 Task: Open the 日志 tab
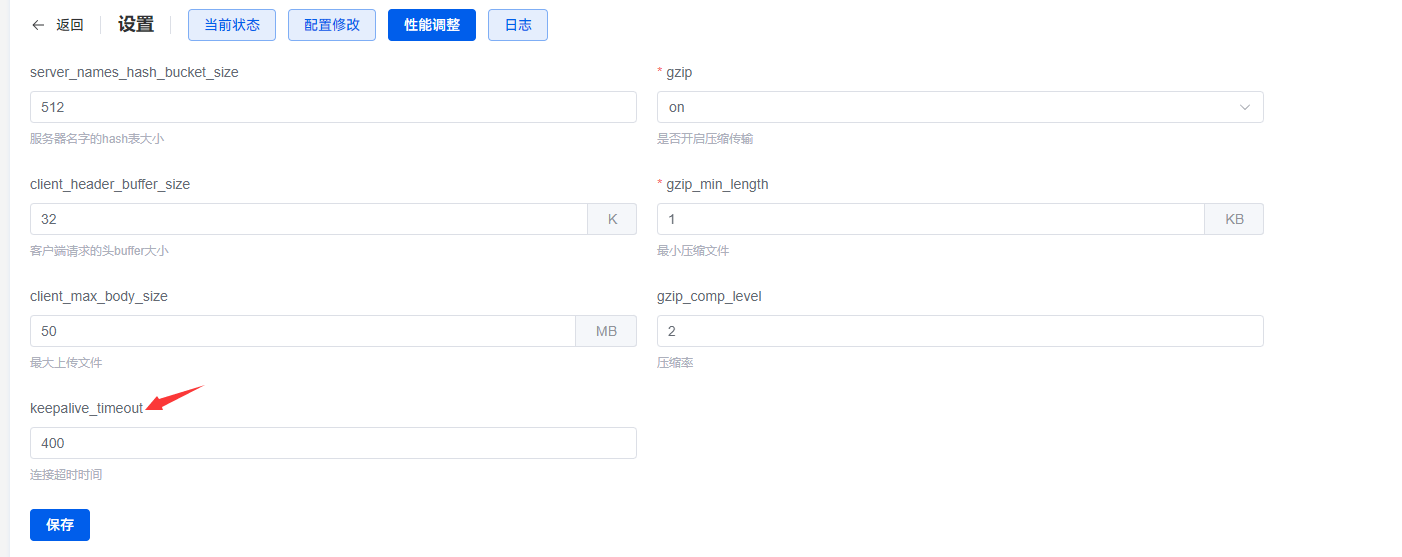(x=518, y=25)
